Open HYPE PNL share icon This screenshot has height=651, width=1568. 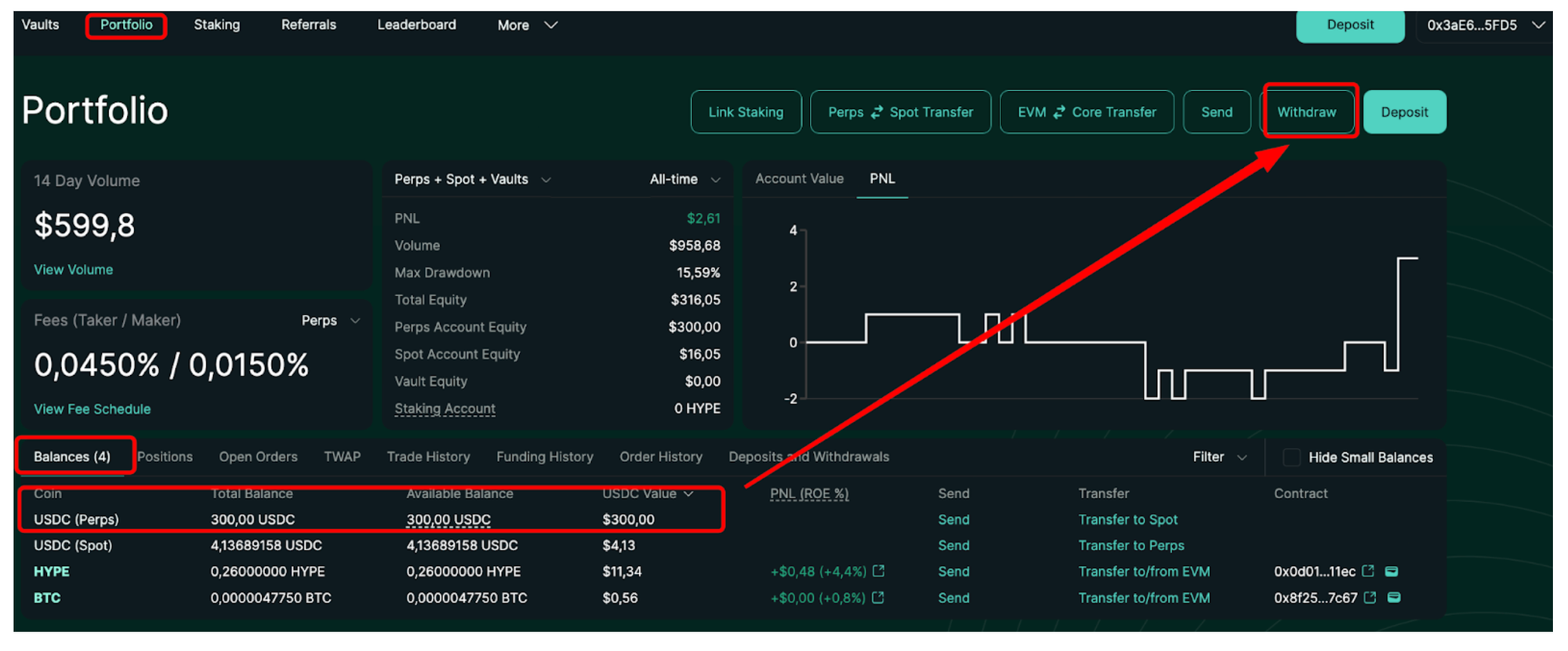(879, 571)
